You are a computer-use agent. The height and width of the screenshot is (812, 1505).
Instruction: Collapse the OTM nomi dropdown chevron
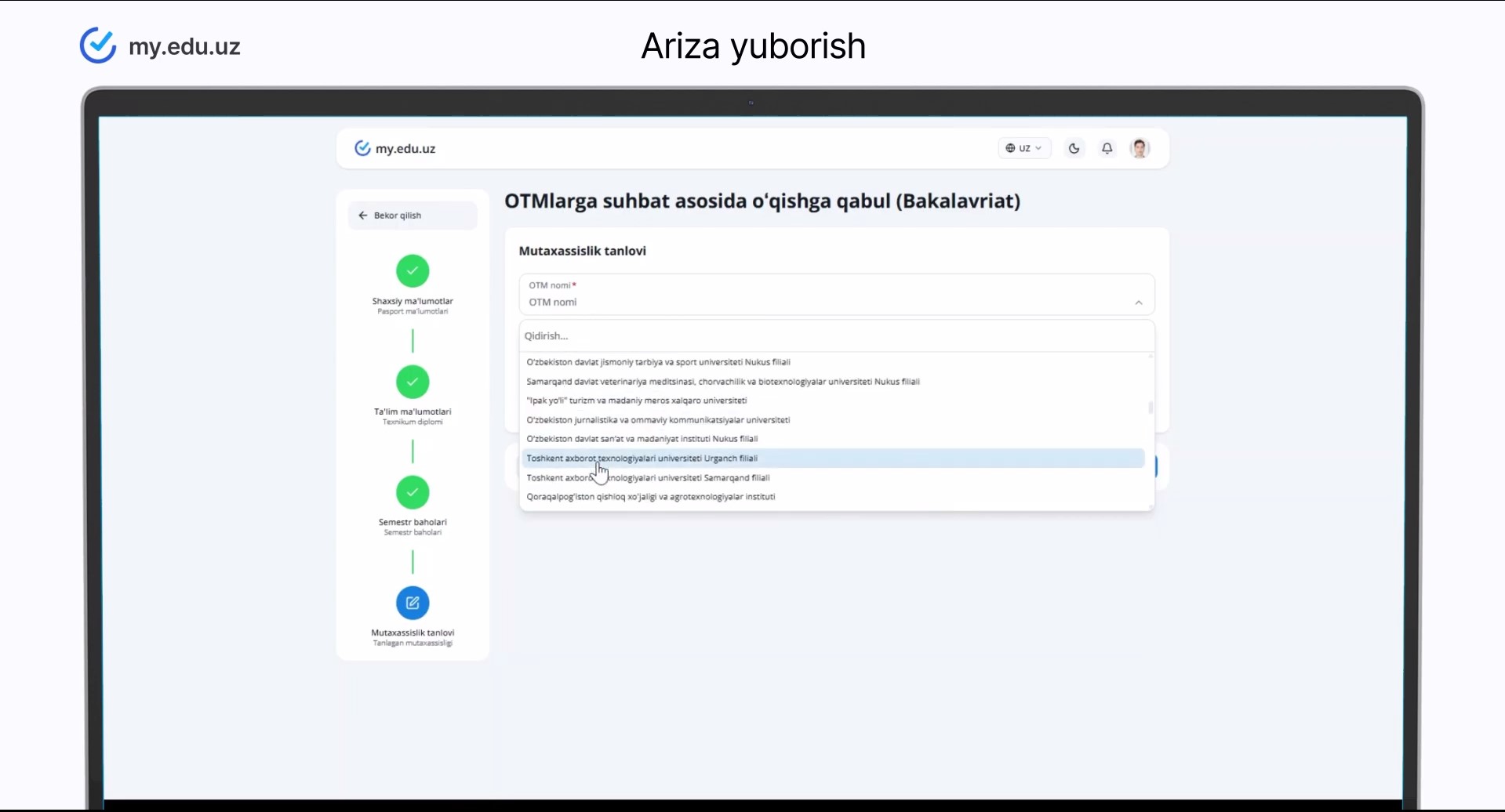pos(1139,303)
